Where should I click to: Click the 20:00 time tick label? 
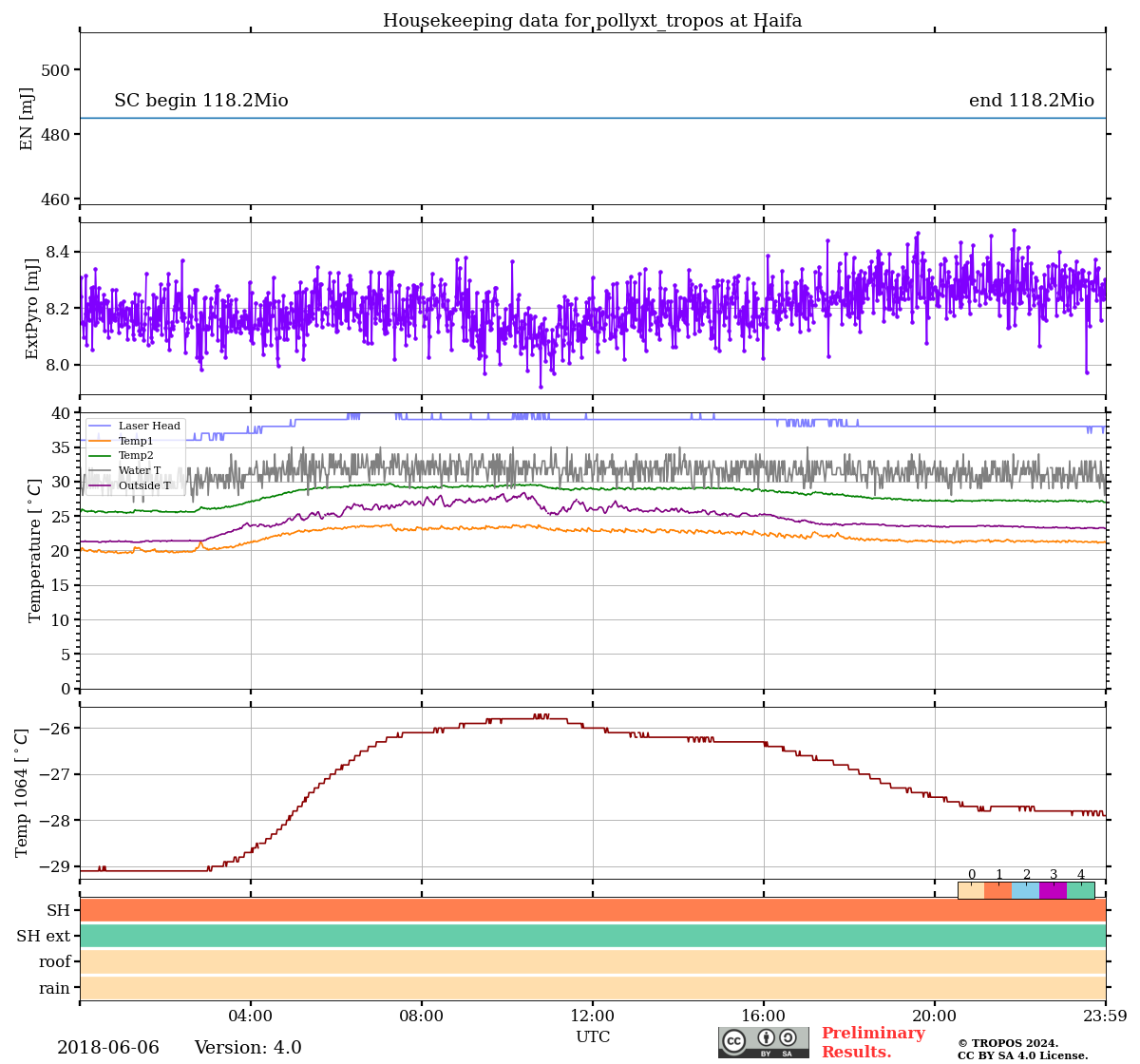(x=935, y=1016)
